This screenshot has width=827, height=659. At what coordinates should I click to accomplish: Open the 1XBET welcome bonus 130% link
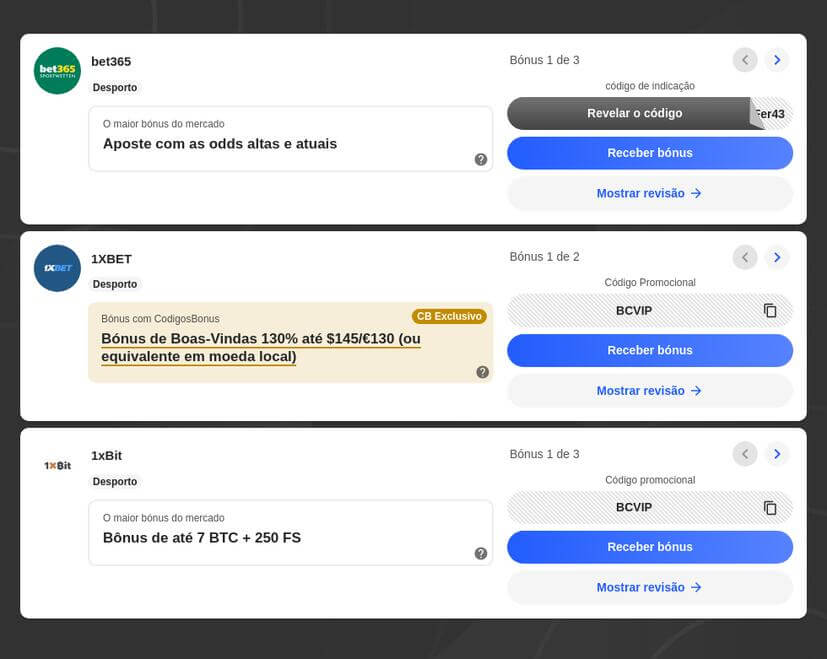point(260,348)
